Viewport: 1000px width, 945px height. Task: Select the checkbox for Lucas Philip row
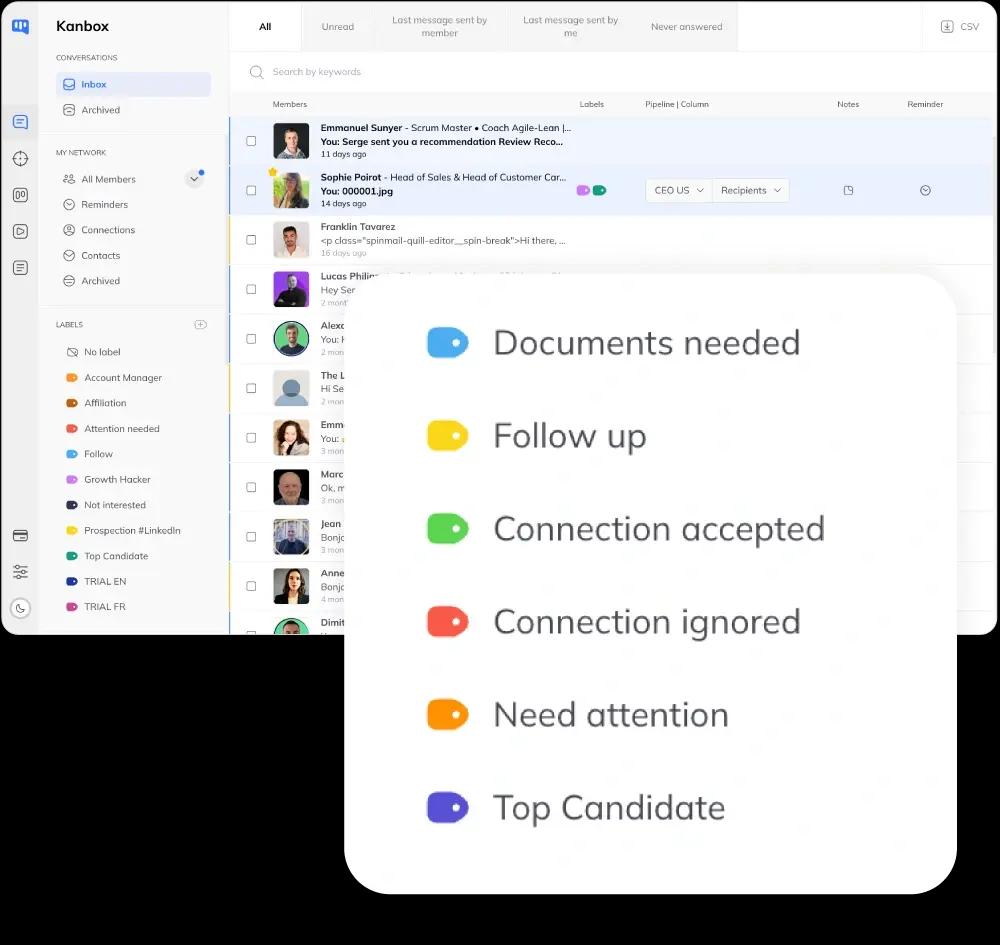[251, 289]
